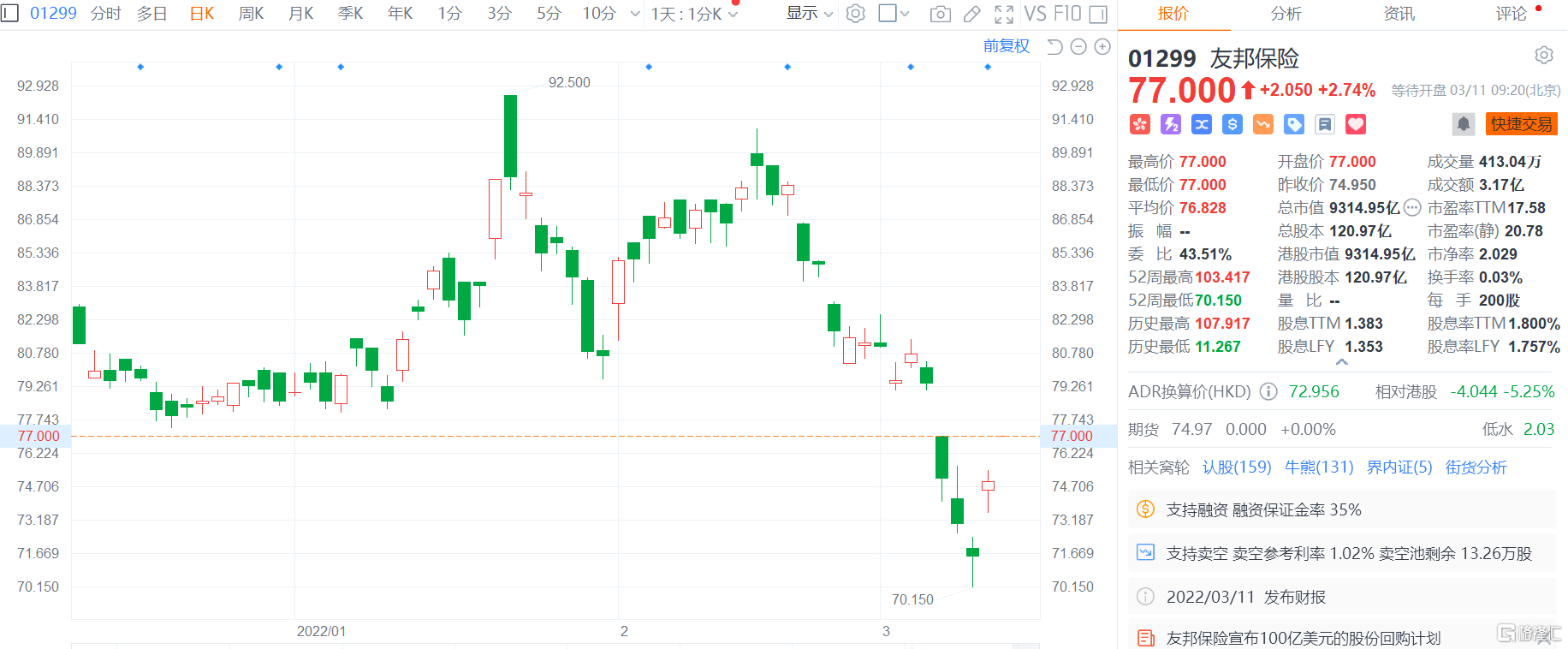This screenshot has height=649, width=1568.
Task: Zoom in chart with plus icon
Action: pyautogui.click(x=1102, y=47)
